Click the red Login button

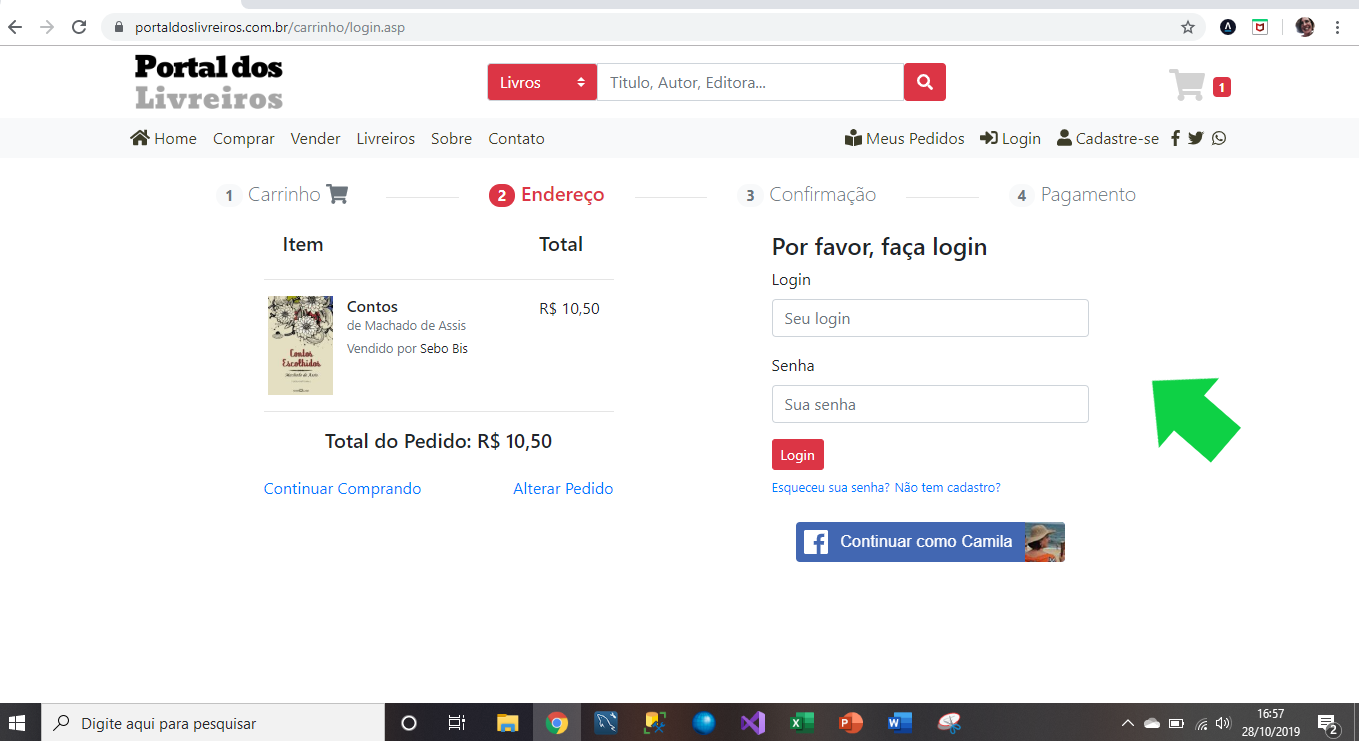[x=798, y=455]
